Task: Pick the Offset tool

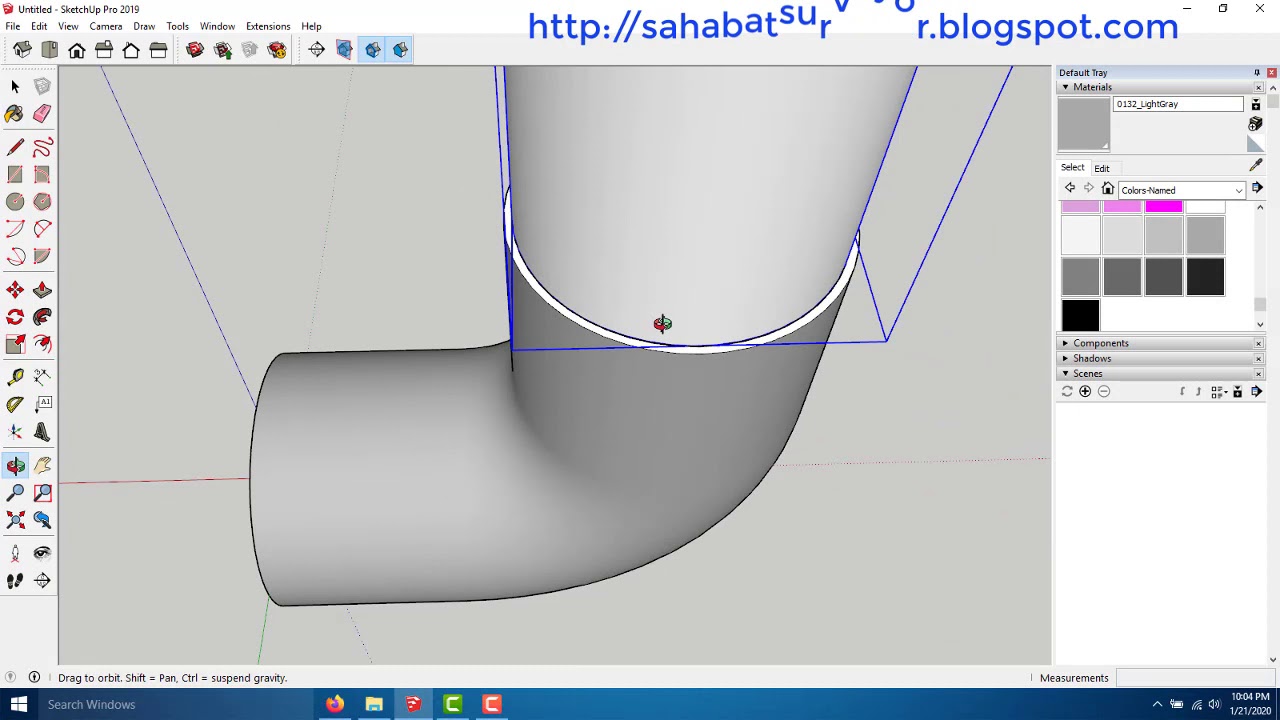Action: pyautogui.click(x=42, y=344)
